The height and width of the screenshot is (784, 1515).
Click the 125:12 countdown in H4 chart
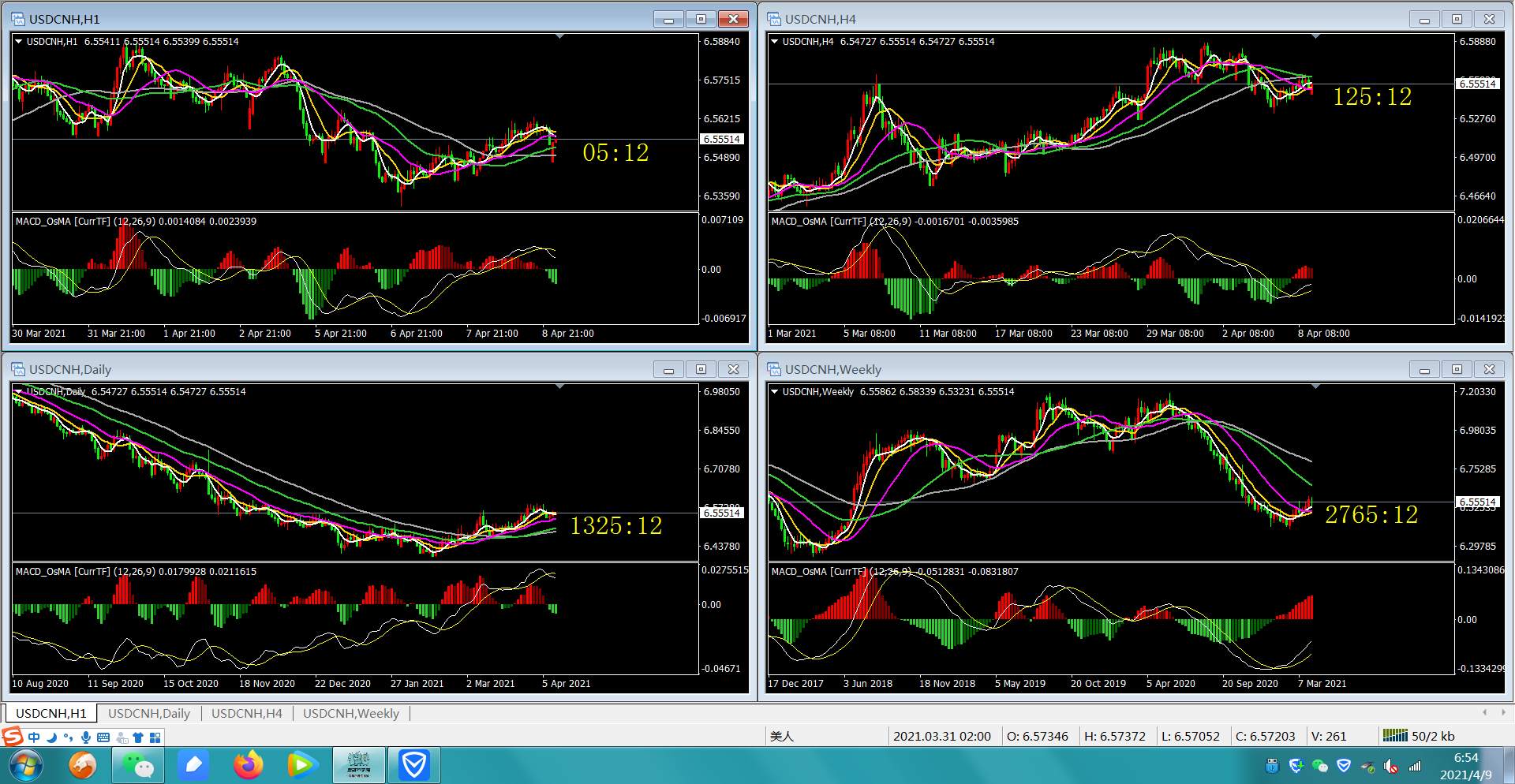tap(1372, 96)
